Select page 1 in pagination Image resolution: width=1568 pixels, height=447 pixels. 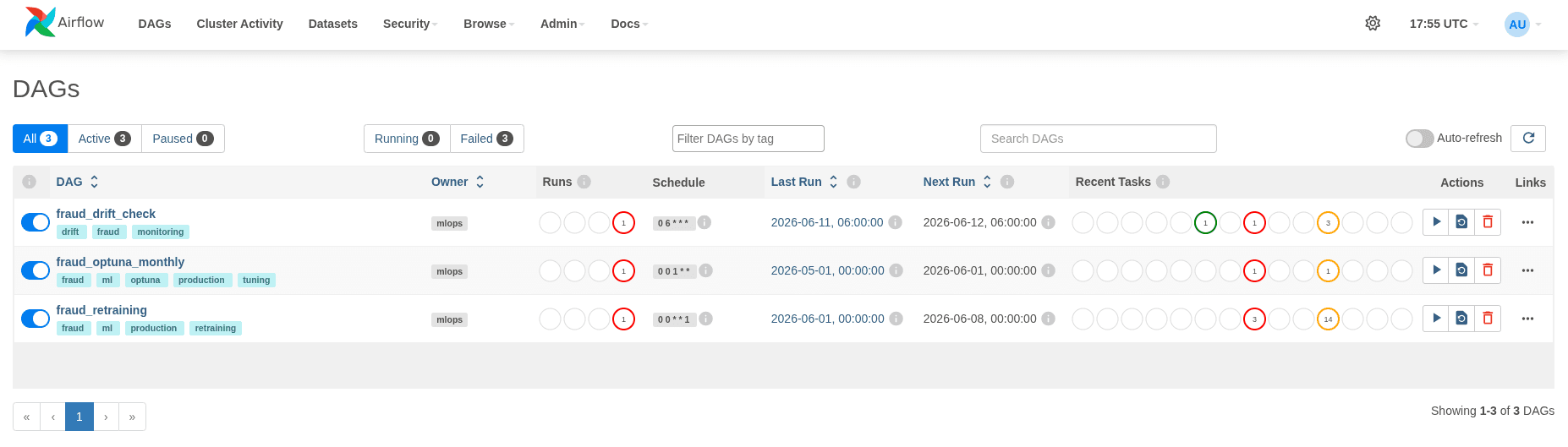79,417
